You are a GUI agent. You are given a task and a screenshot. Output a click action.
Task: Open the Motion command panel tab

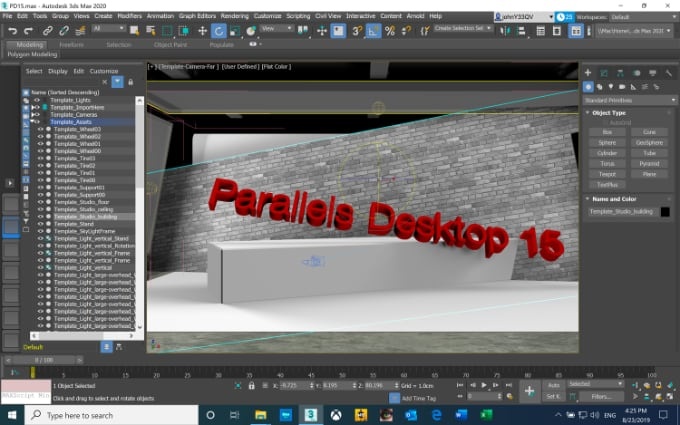click(x=636, y=72)
